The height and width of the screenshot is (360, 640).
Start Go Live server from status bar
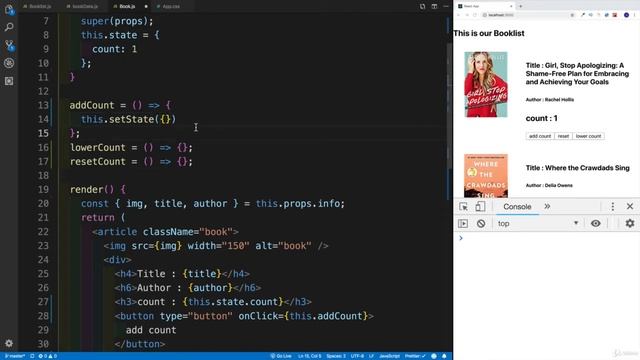coord(281,356)
